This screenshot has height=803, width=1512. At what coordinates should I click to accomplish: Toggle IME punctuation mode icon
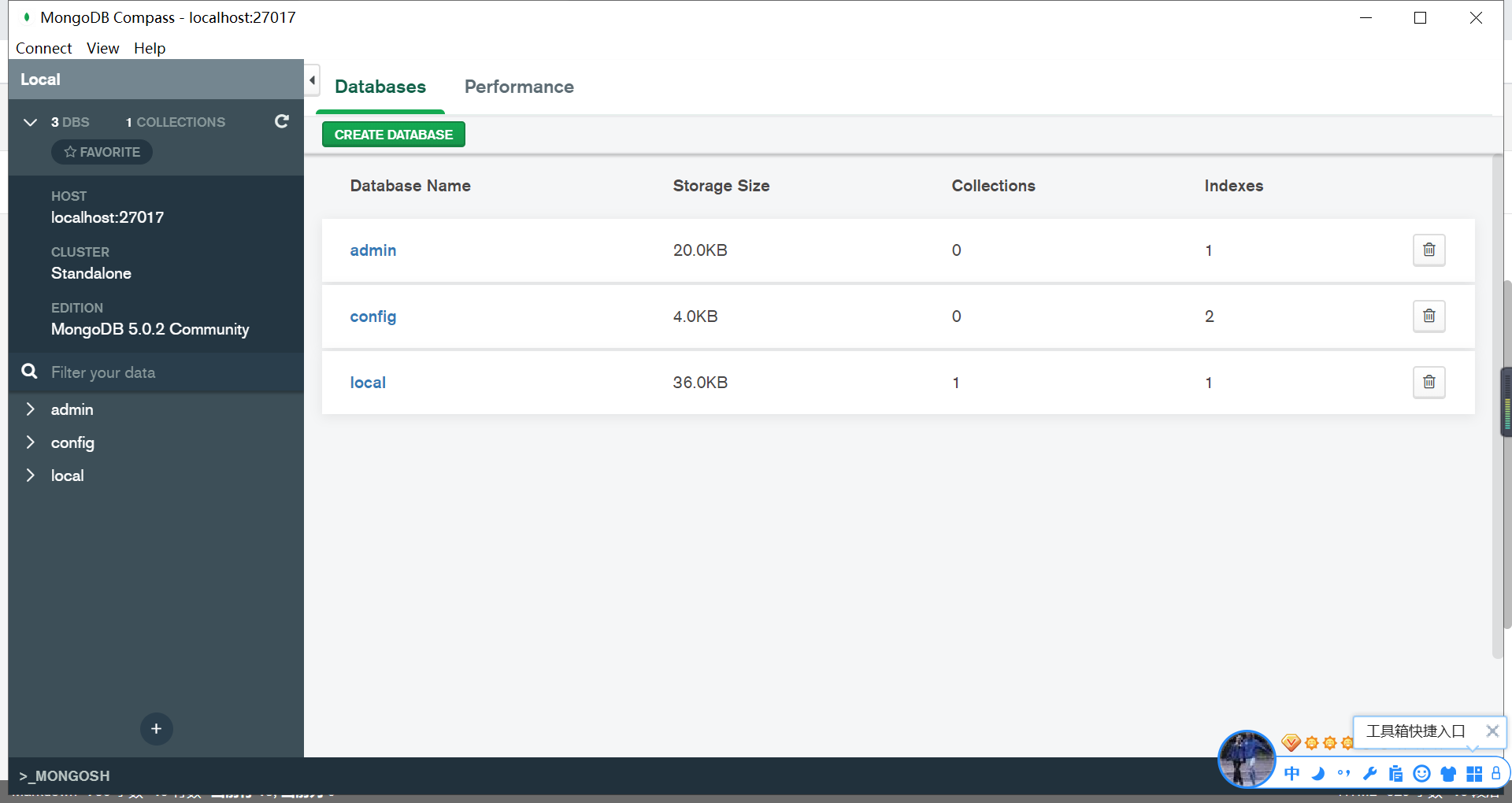[1343, 773]
